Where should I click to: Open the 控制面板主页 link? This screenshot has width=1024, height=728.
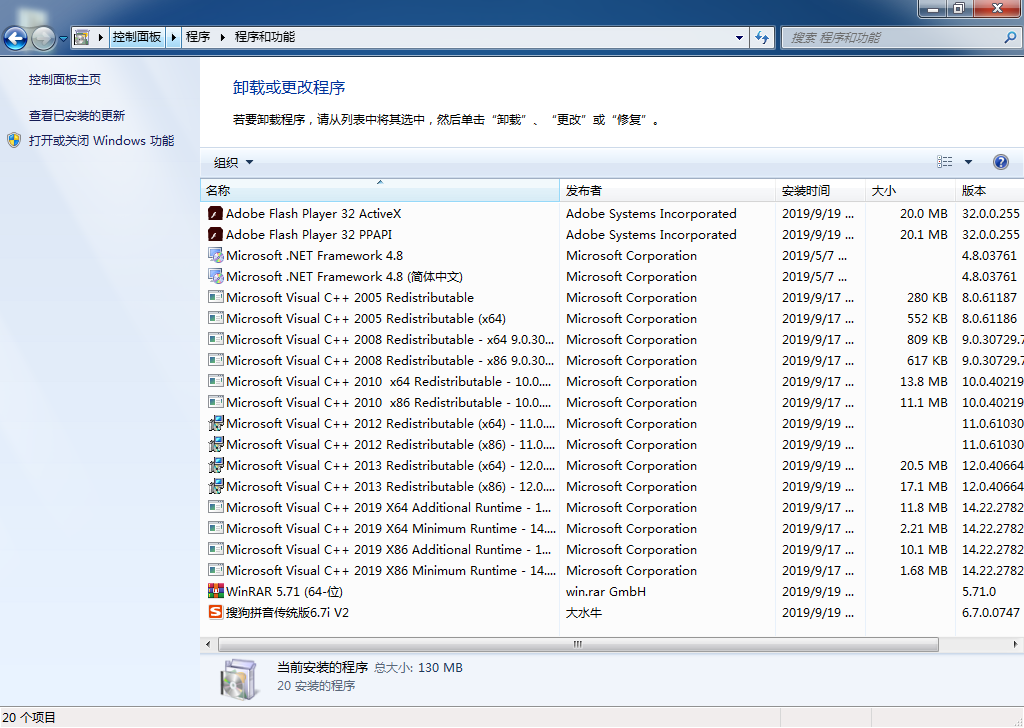65,80
